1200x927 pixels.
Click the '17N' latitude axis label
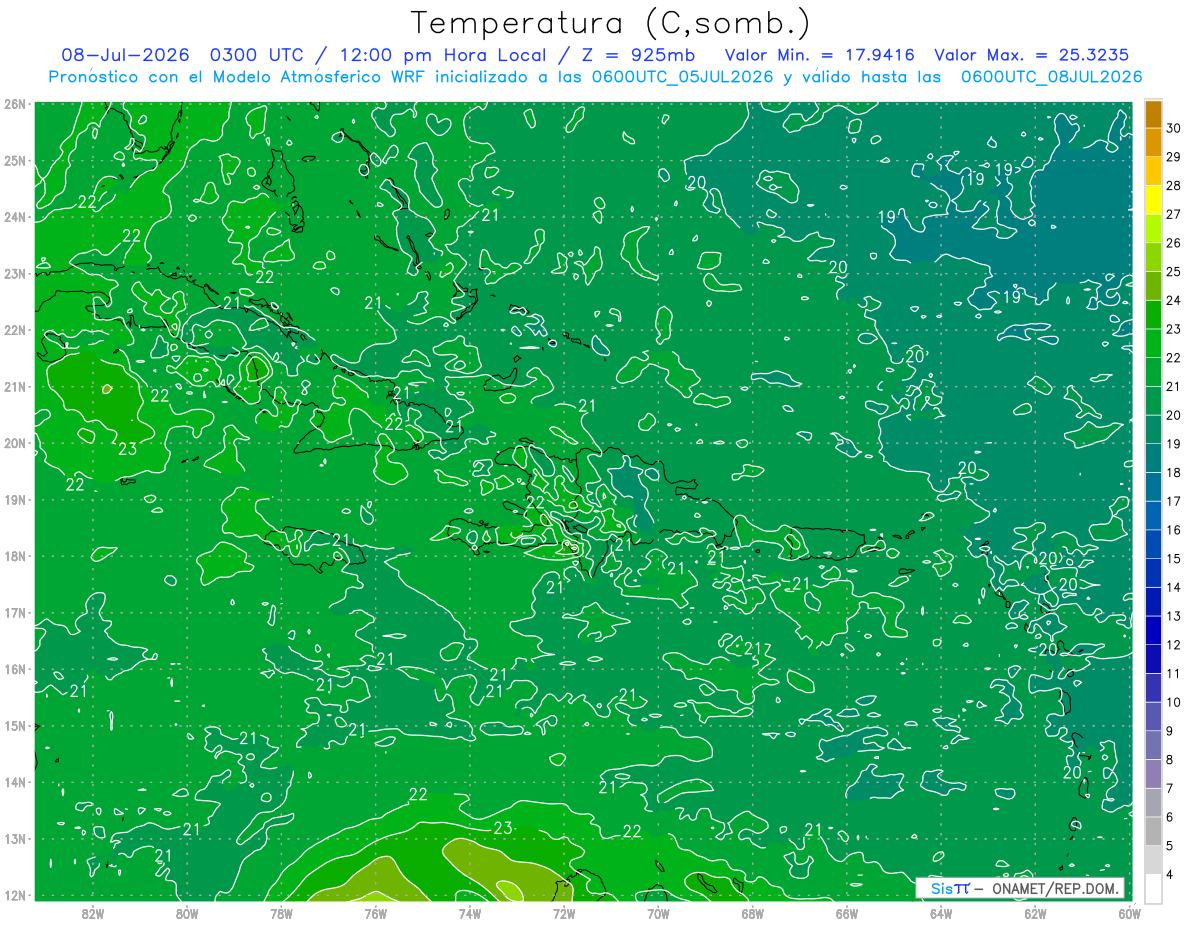click(x=15, y=613)
